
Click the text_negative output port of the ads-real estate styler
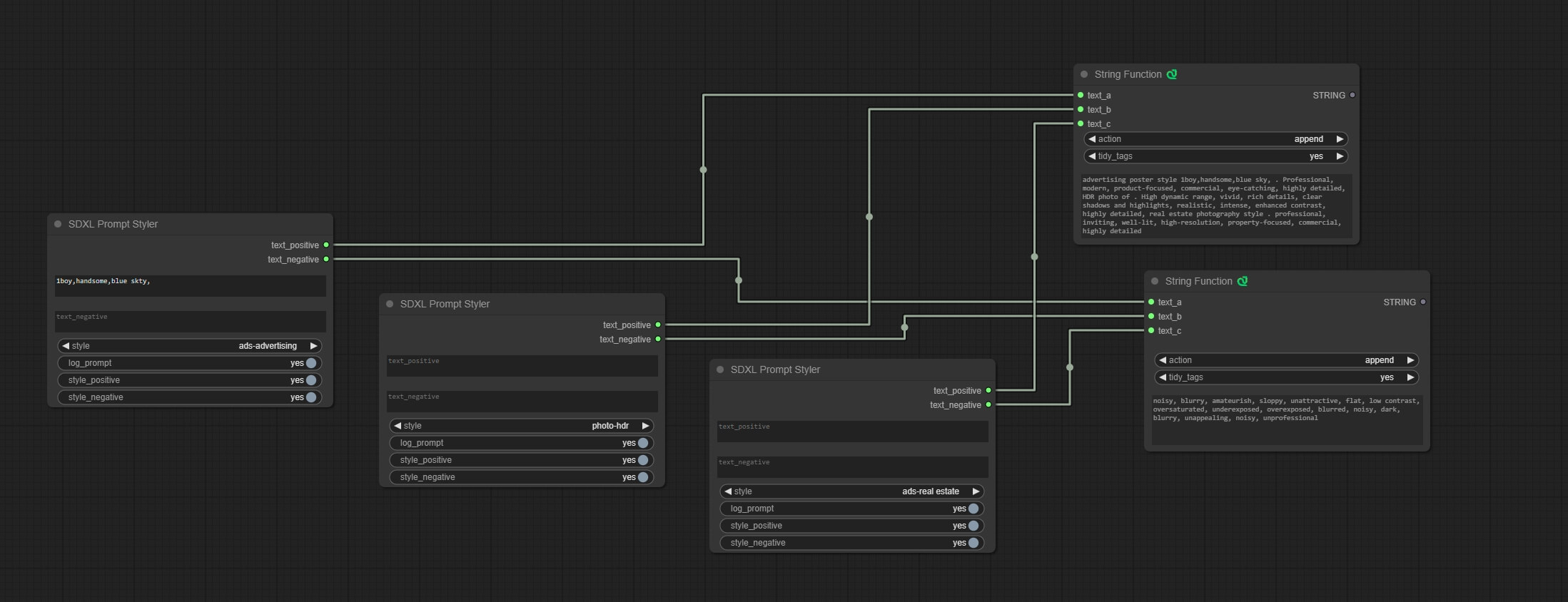(x=988, y=405)
